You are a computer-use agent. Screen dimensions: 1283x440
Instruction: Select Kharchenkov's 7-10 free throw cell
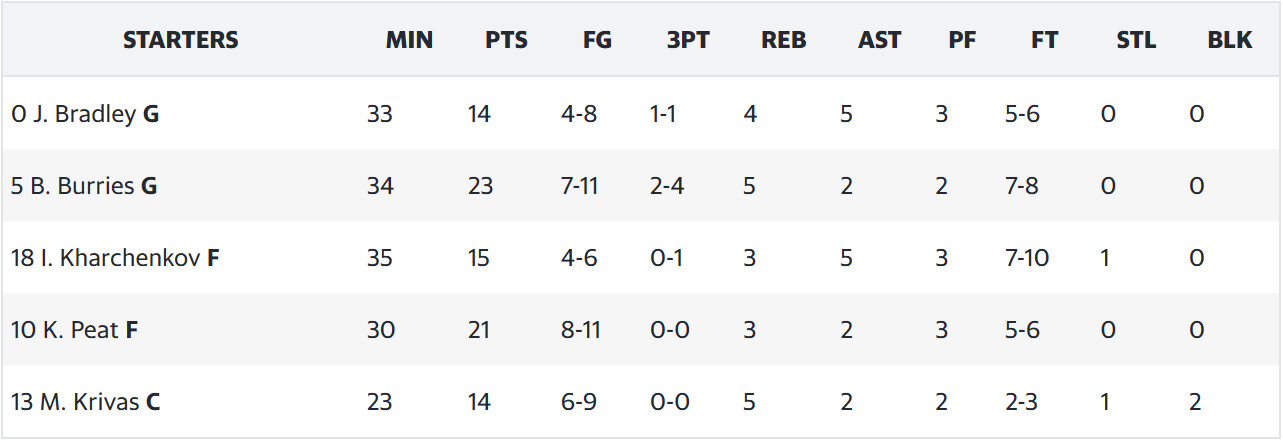click(x=1027, y=258)
